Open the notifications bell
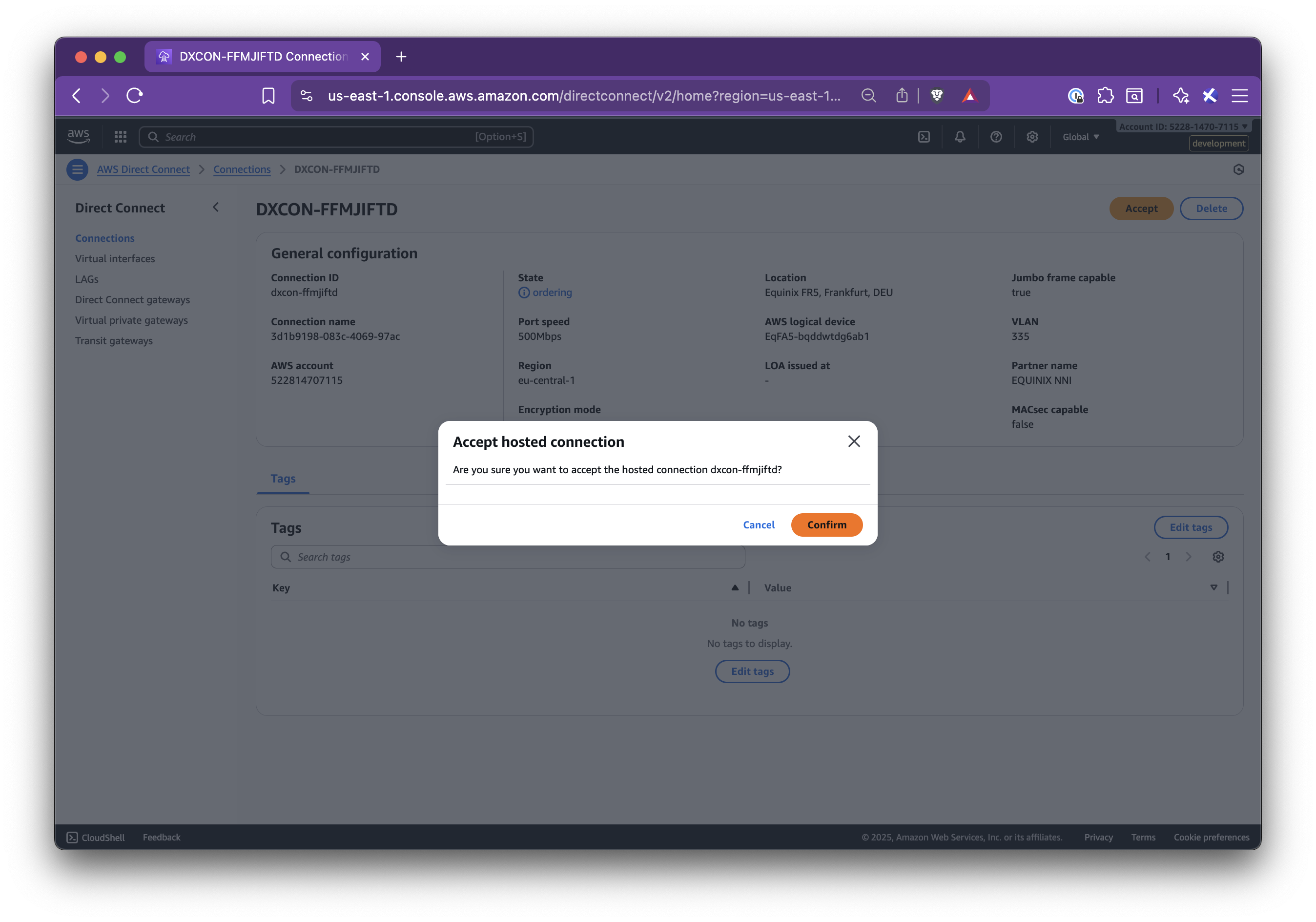This screenshot has width=1316, height=922. pos(960,136)
